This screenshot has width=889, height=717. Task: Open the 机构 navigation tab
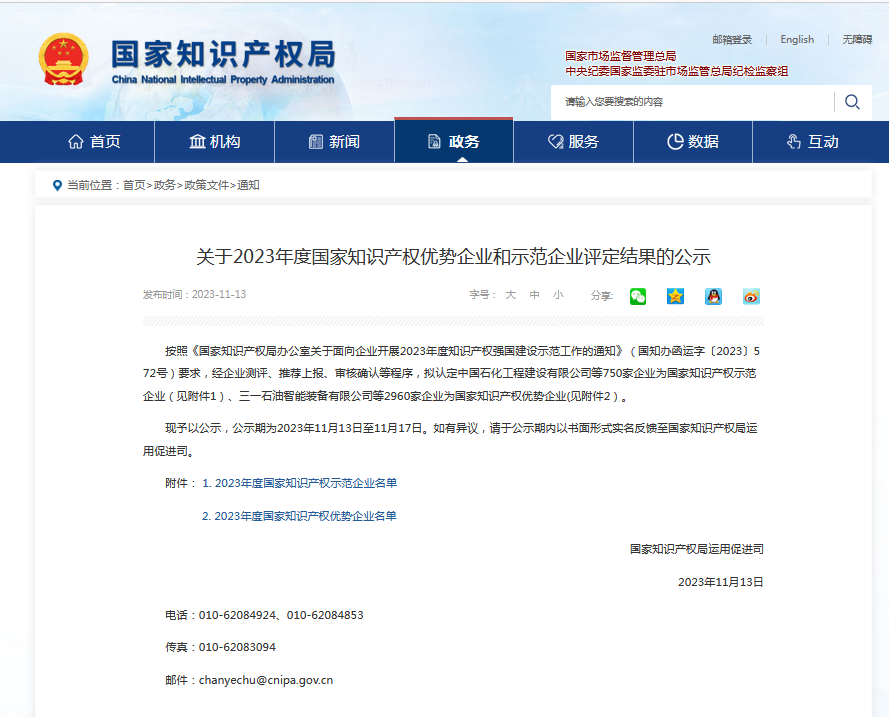pyautogui.click(x=214, y=142)
